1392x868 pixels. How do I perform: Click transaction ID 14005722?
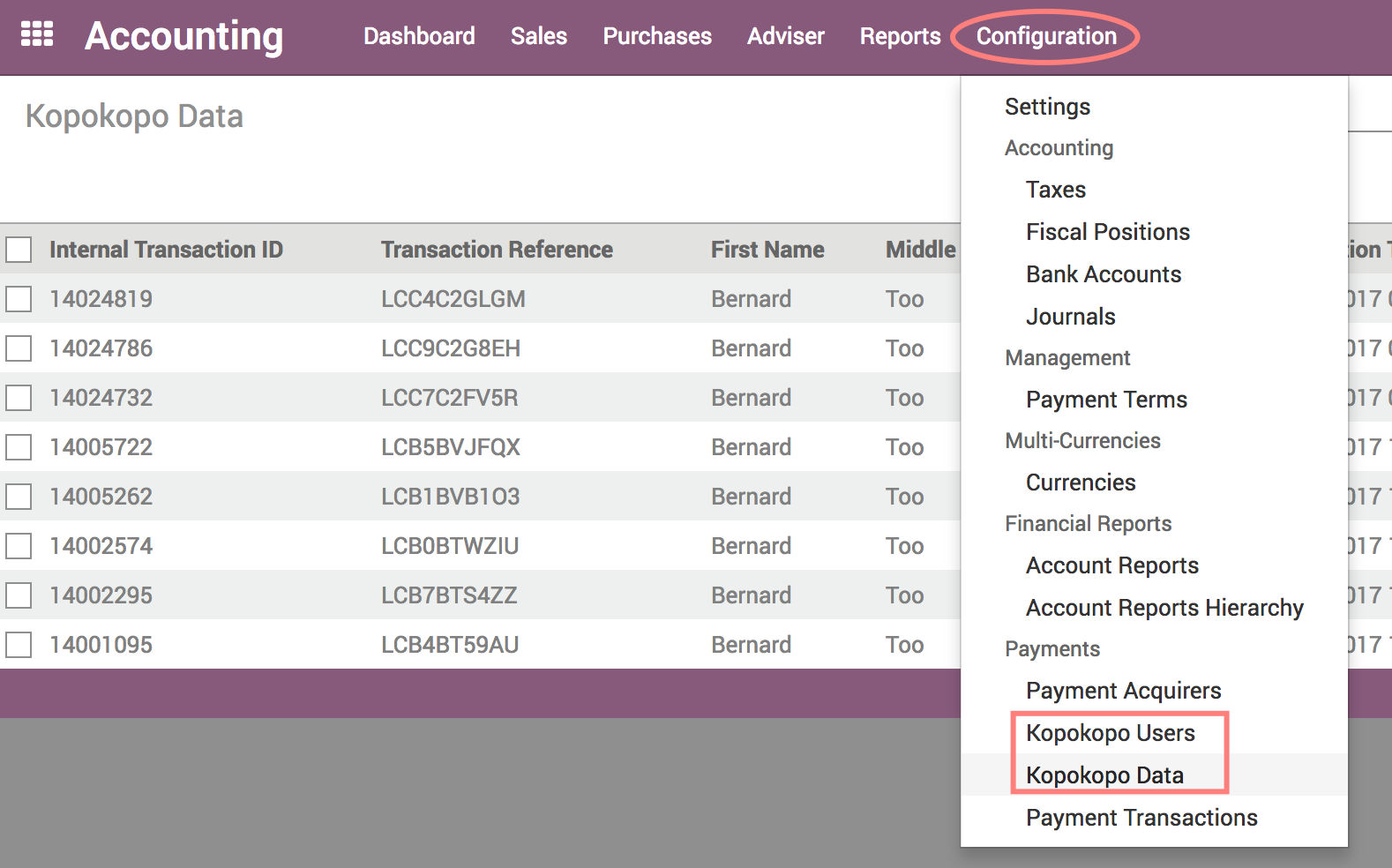(x=101, y=447)
